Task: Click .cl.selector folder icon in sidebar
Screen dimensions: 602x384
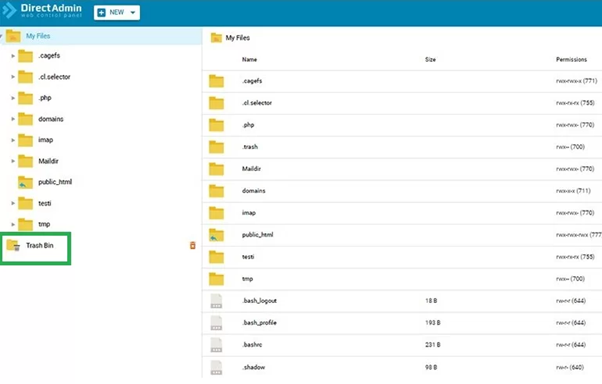Action: (25, 77)
